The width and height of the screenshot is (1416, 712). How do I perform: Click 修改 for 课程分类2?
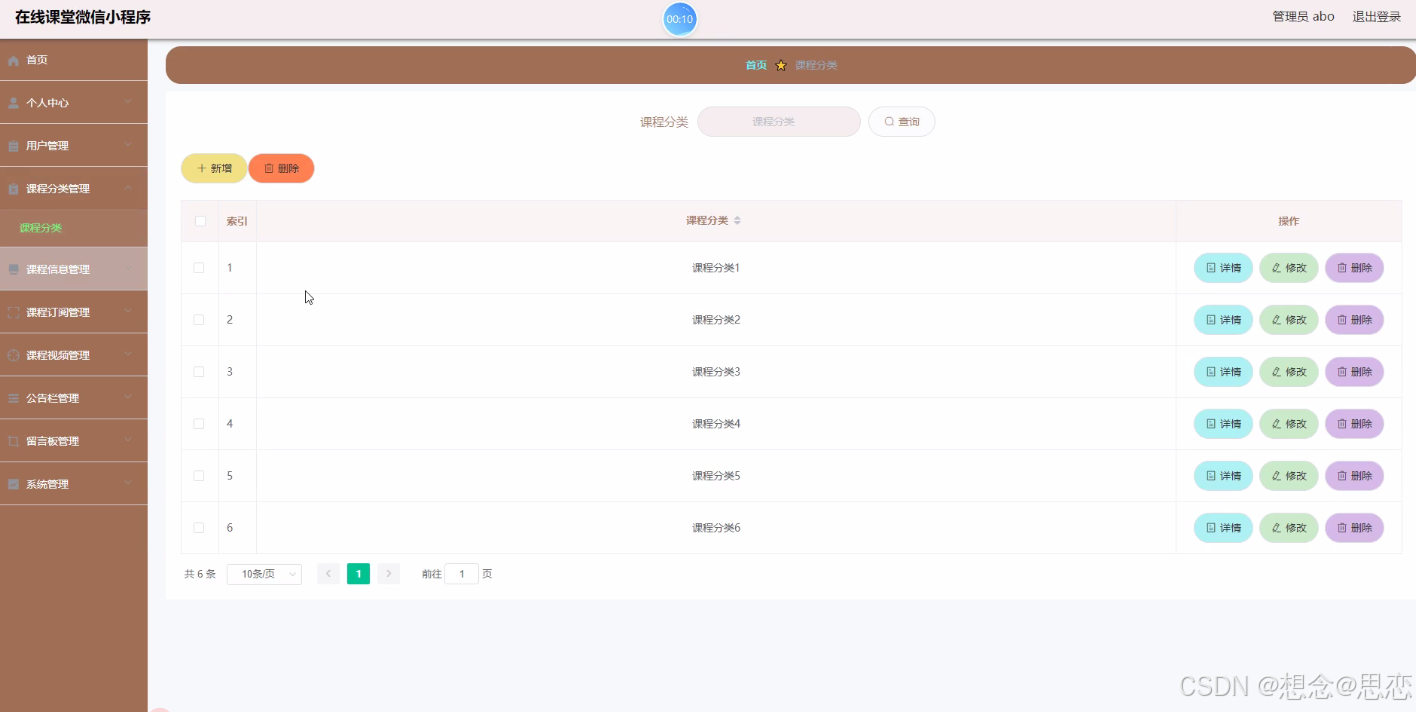tap(1289, 320)
